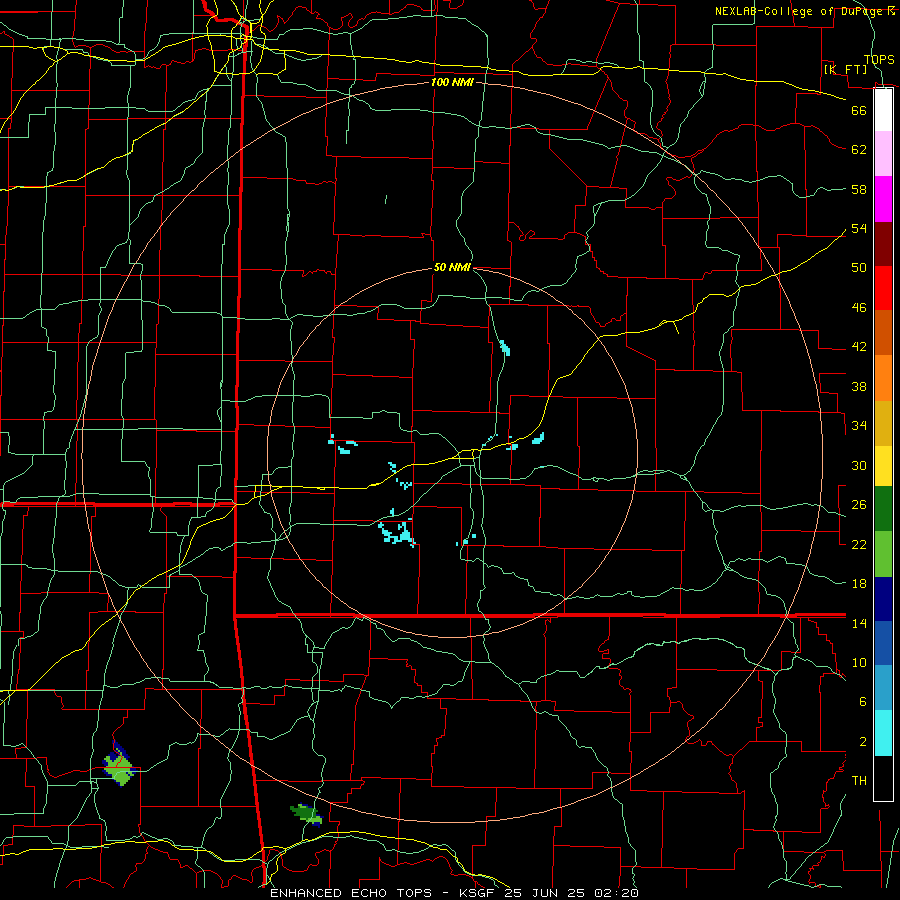Click the gold 34 legend color band
Viewport: 900px width, 900px height.
[883, 423]
